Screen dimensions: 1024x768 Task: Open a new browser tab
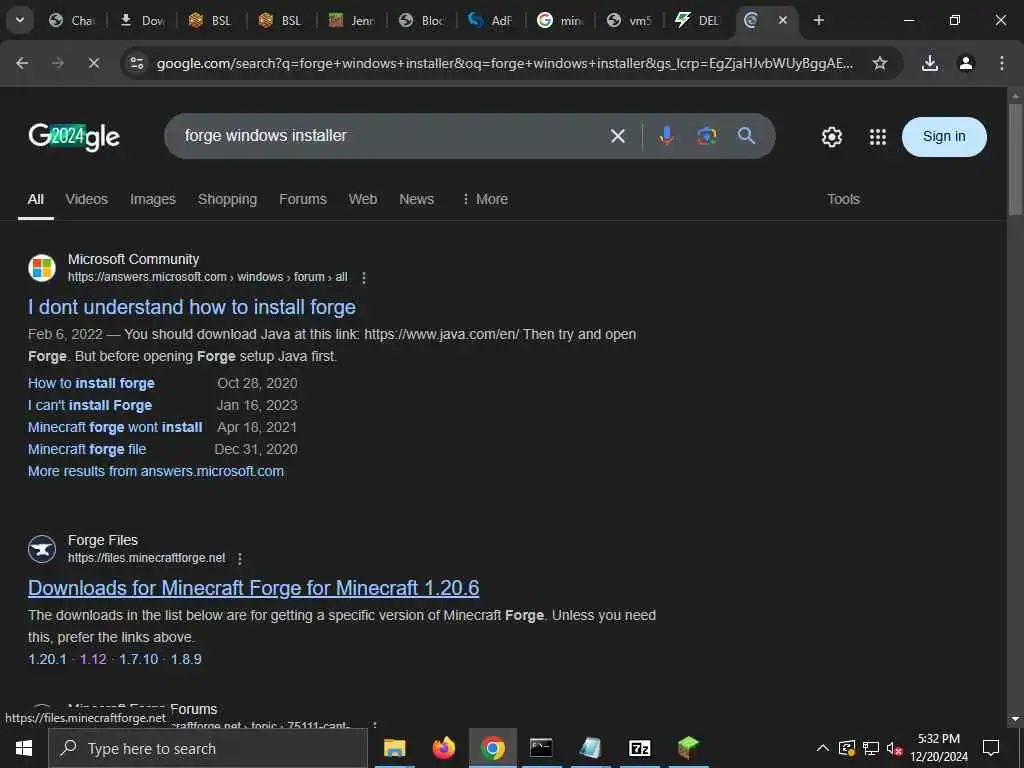tap(819, 20)
